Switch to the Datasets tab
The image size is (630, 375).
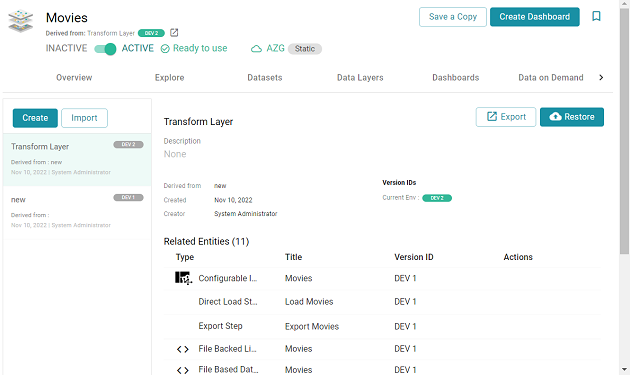click(x=265, y=78)
